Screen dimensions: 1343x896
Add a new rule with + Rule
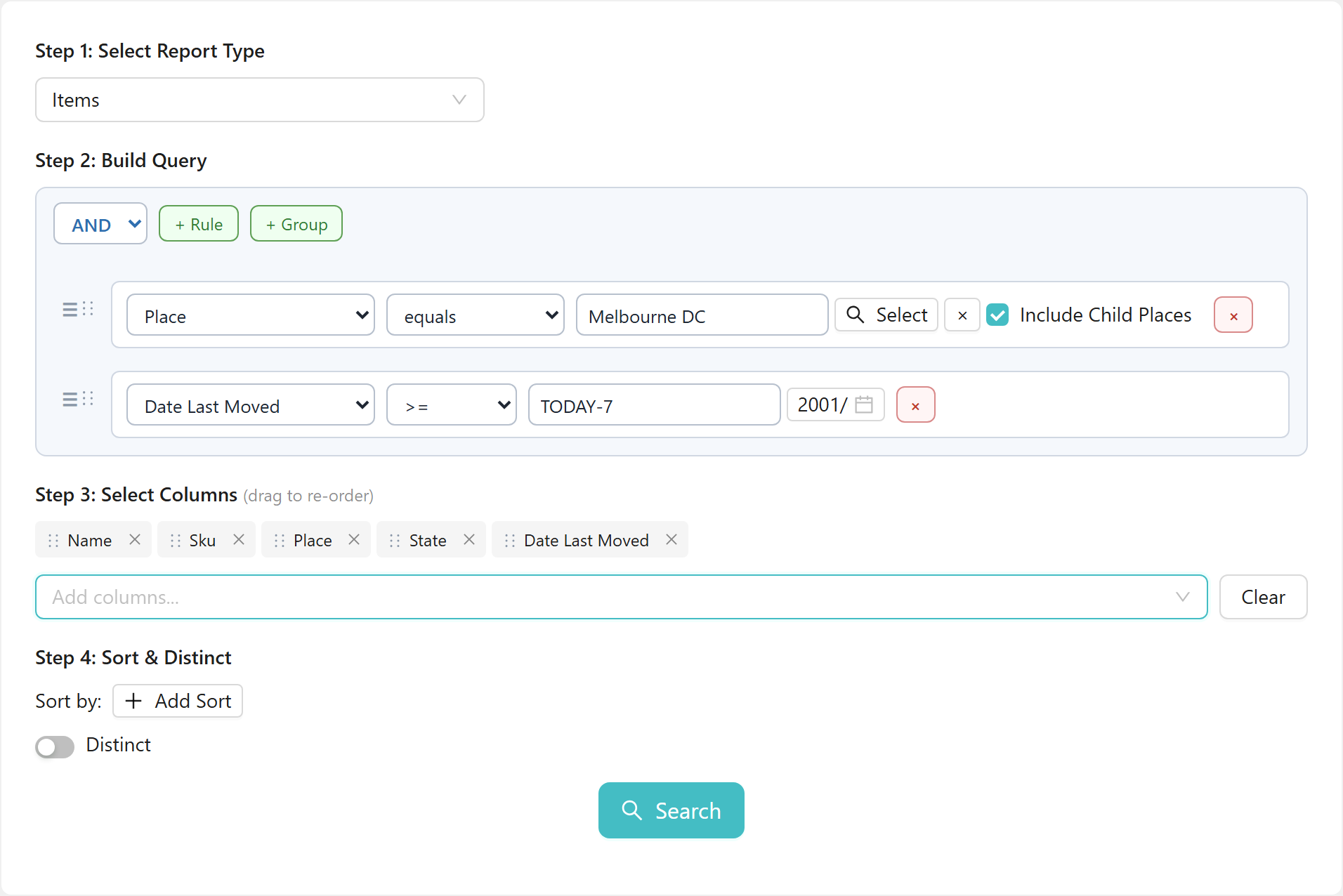pos(199,224)
